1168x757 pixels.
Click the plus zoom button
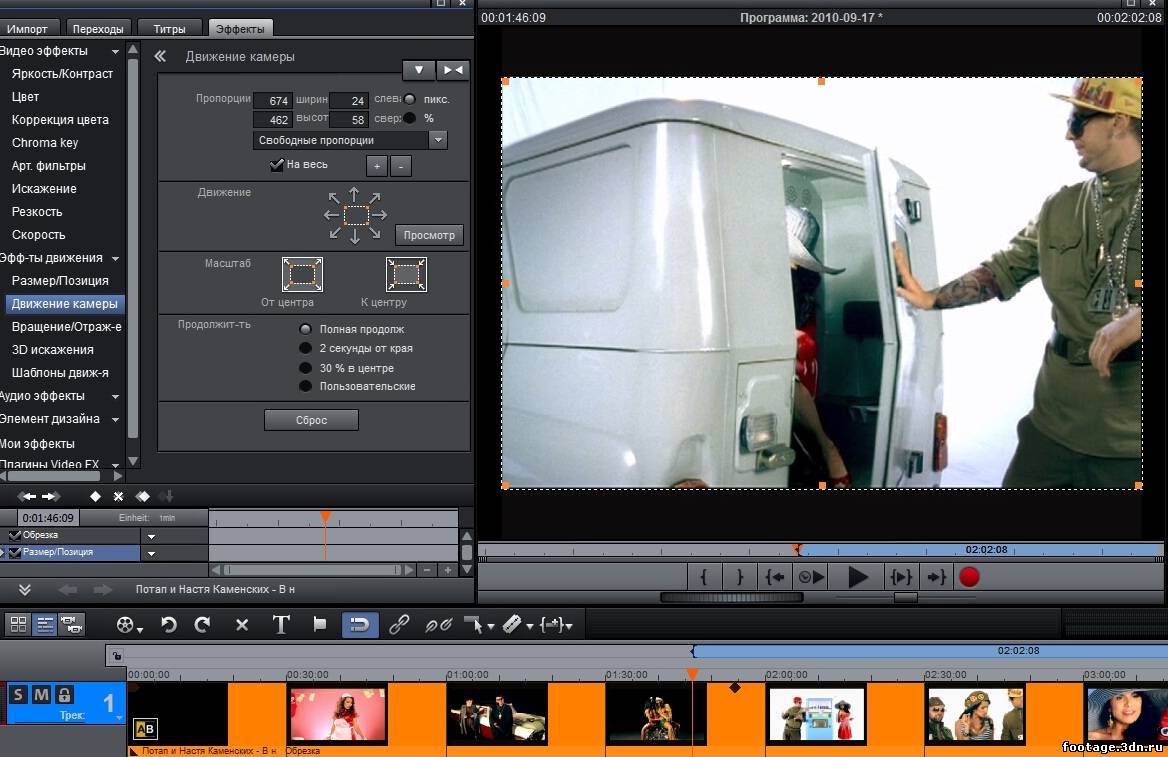(377, 166)
